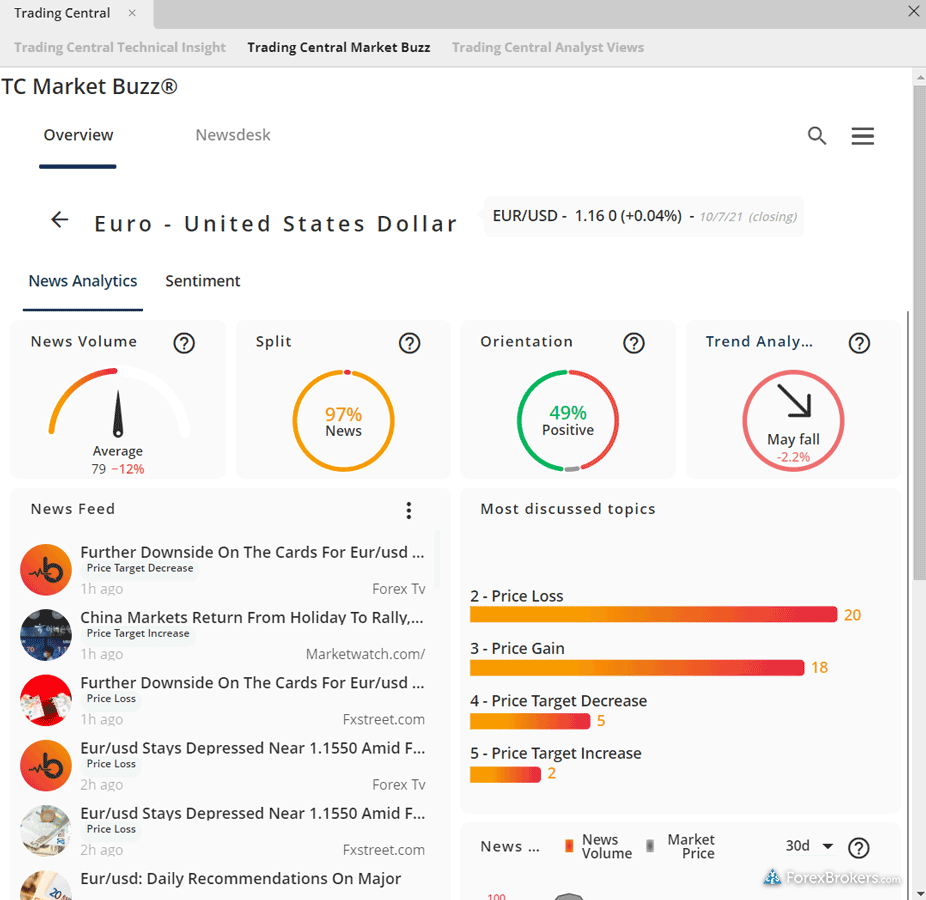Click the Split card help icon
This screenshot has width=926, height=900.
[x=409, y=343]
